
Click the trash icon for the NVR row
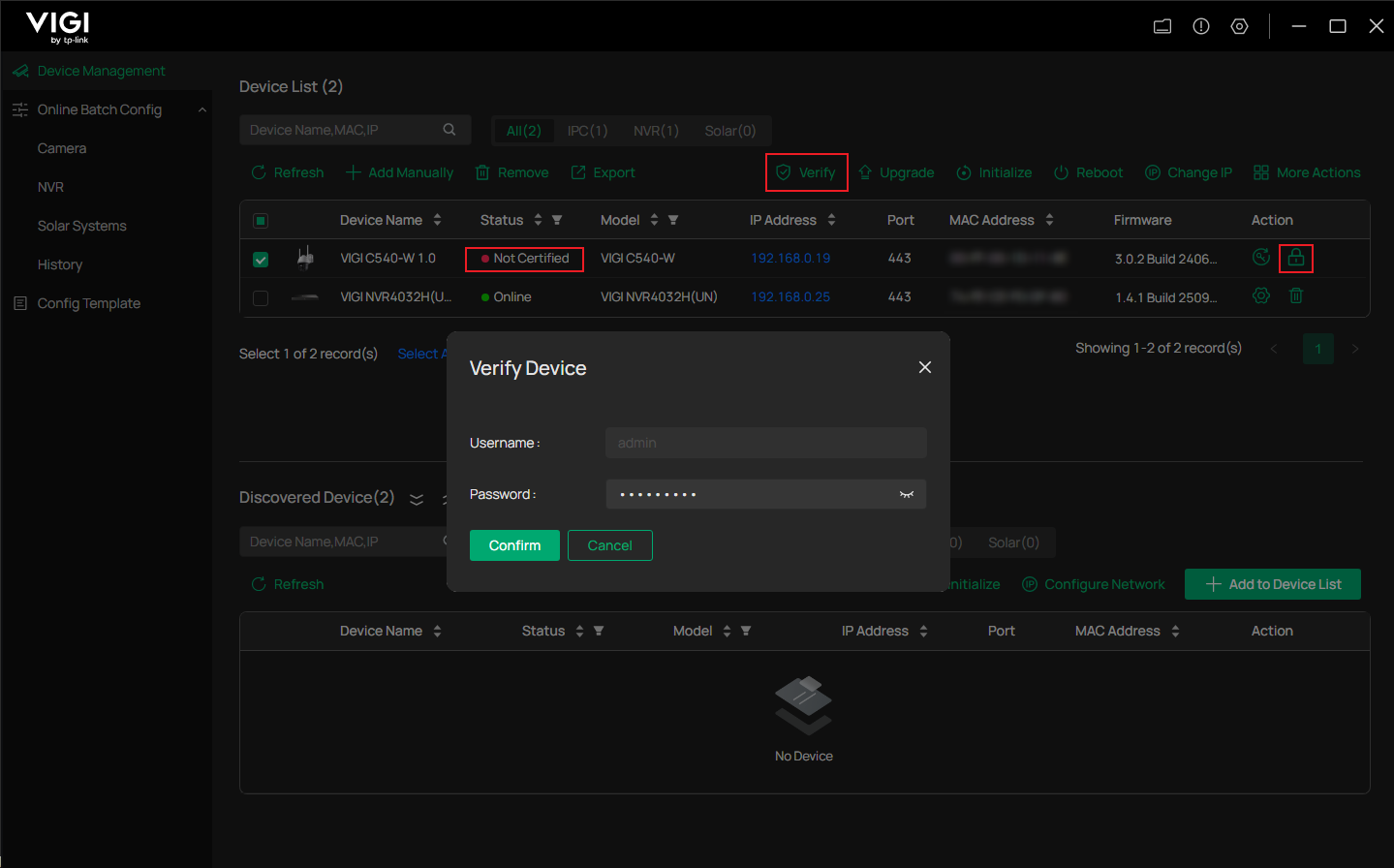pyautogui.click(x=1295, y=296)
